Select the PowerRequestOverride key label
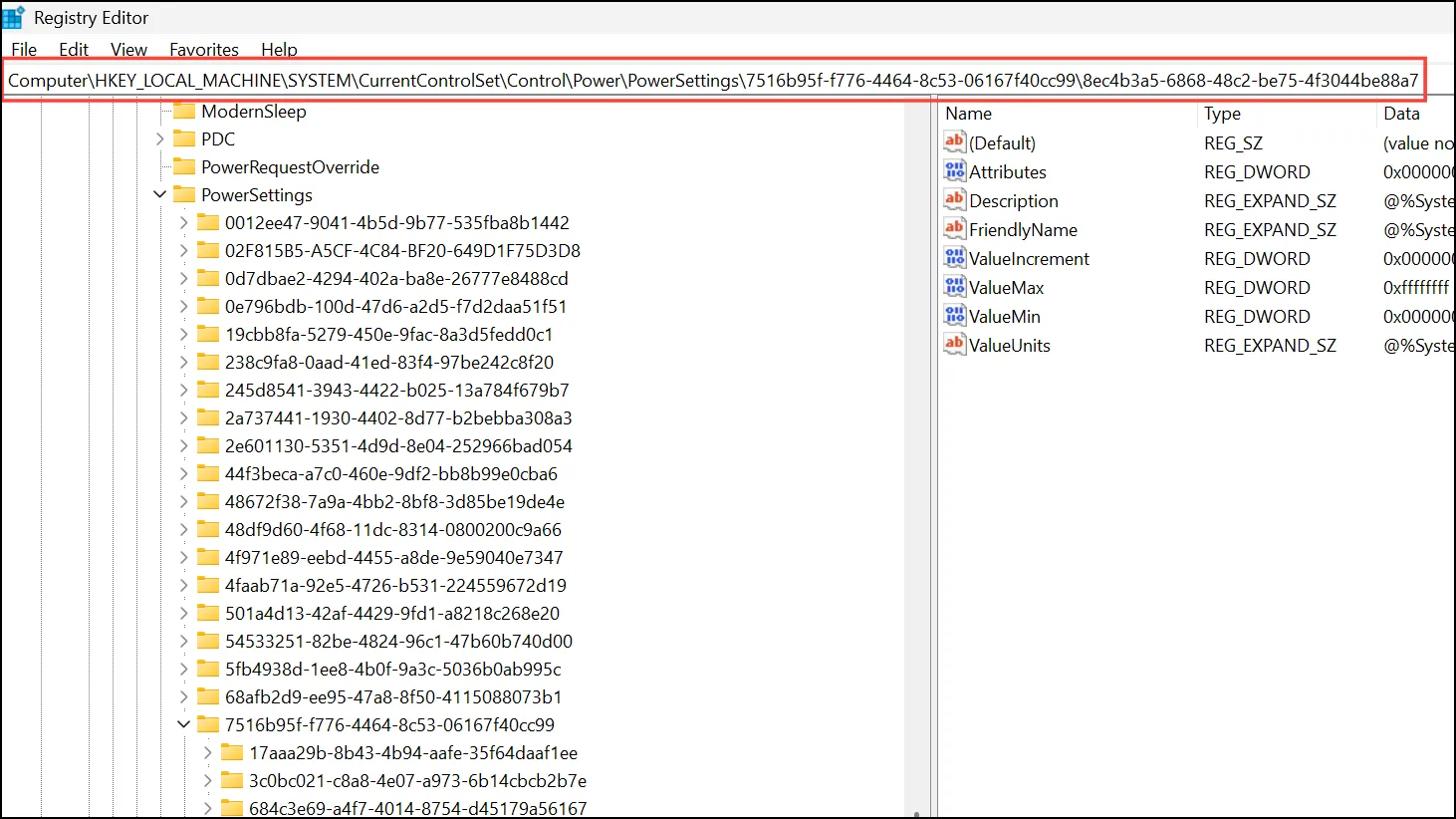 click(x=290, y=166)
